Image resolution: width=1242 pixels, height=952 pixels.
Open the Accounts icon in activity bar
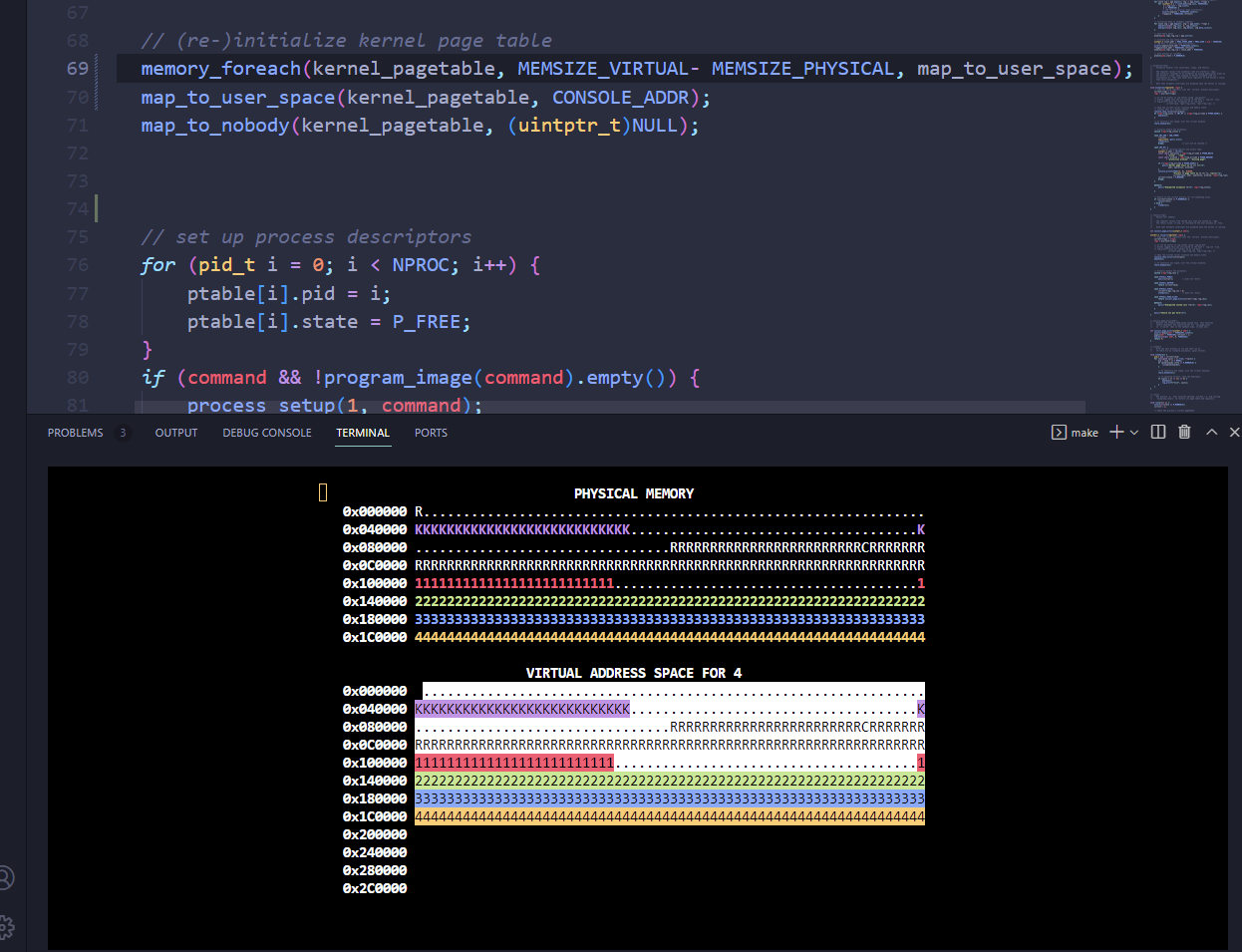6,878
